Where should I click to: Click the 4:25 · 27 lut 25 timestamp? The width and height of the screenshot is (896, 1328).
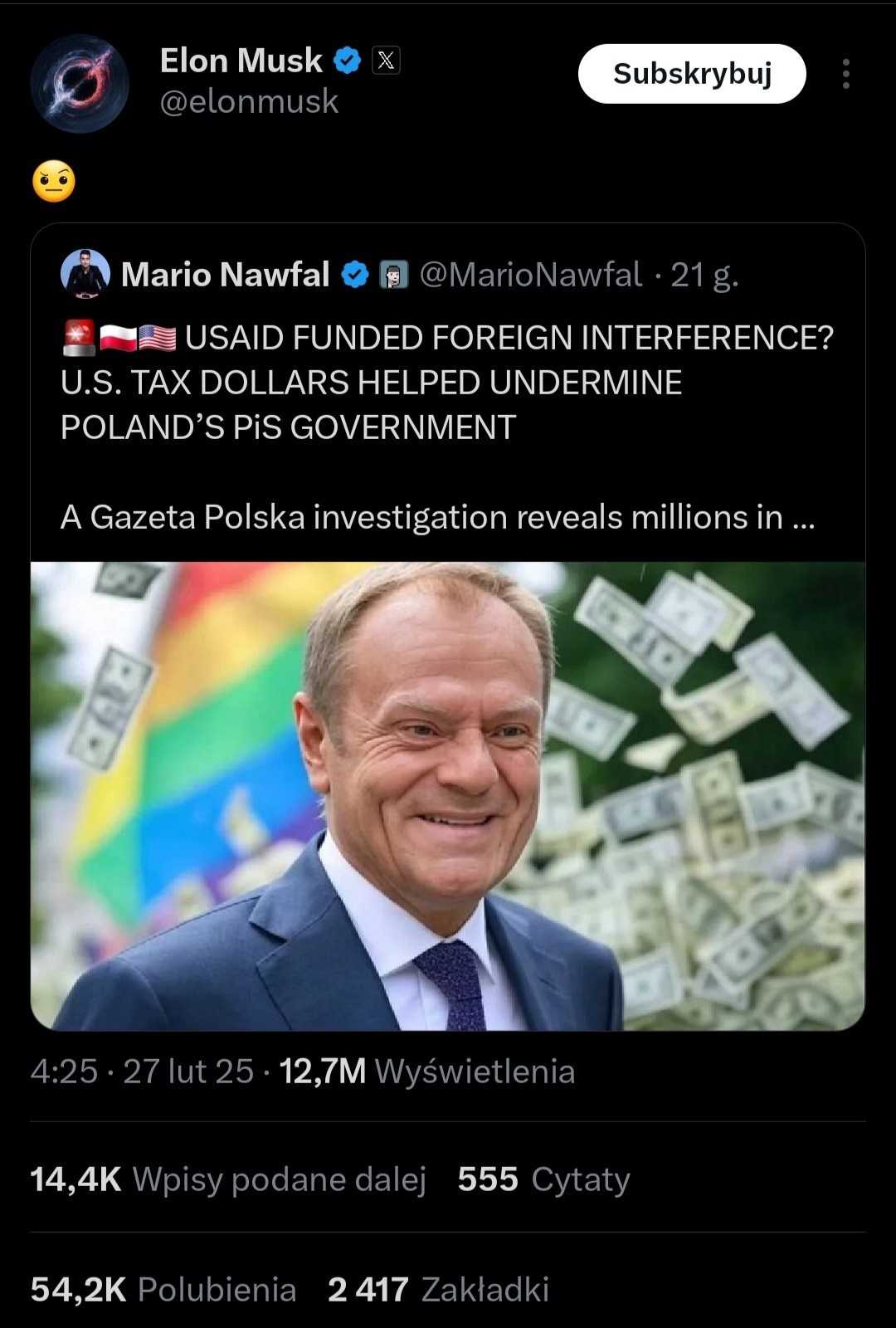[142, 1072]
